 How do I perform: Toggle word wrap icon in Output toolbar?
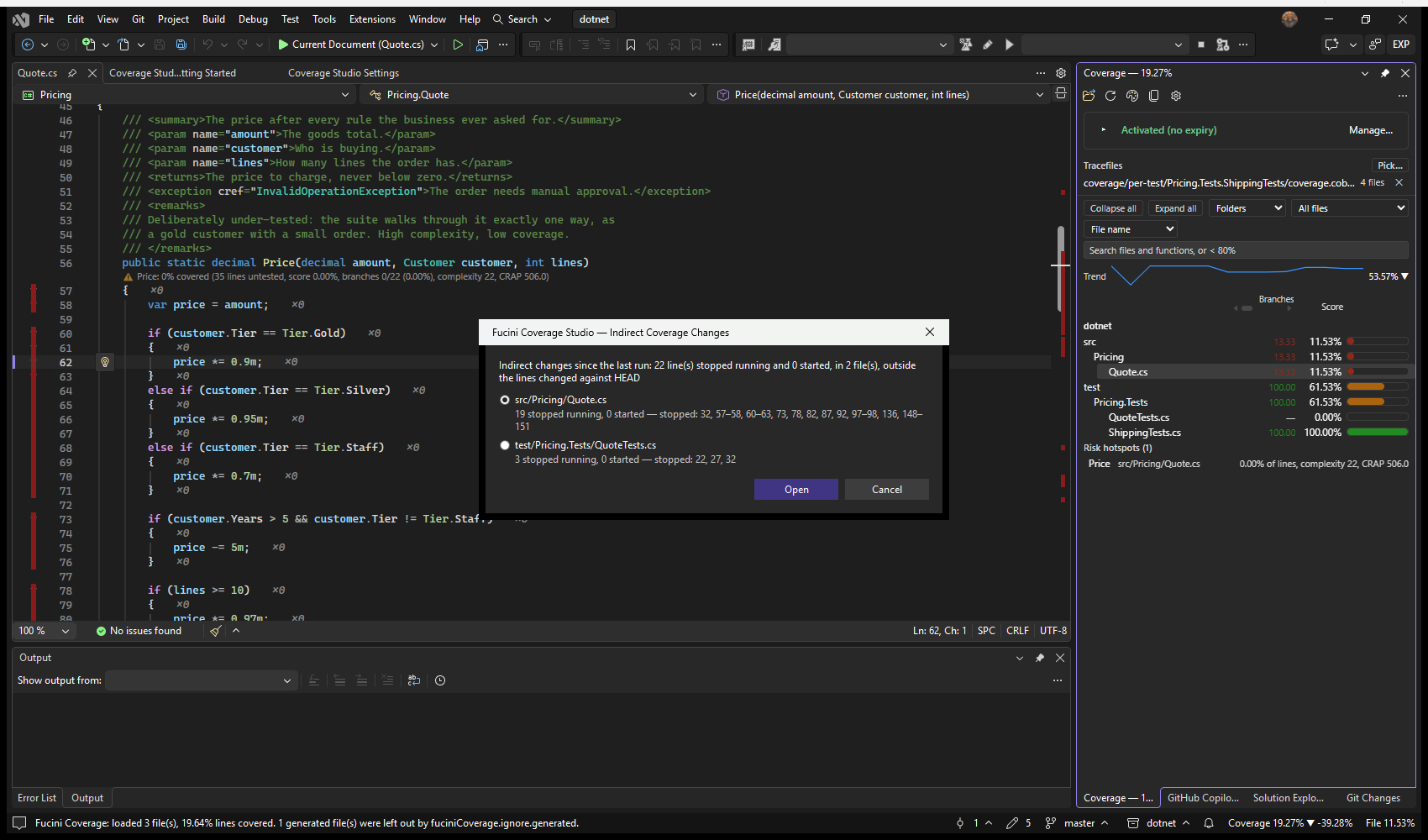tap(414, 680)
